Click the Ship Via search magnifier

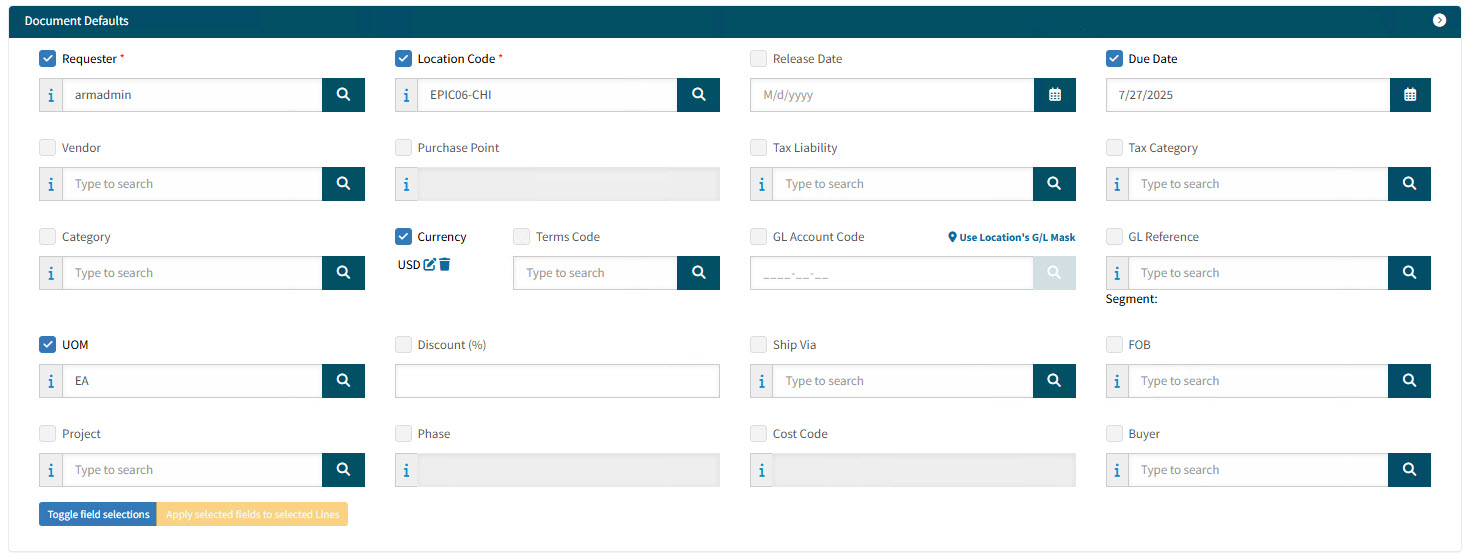coord(1054,381)
